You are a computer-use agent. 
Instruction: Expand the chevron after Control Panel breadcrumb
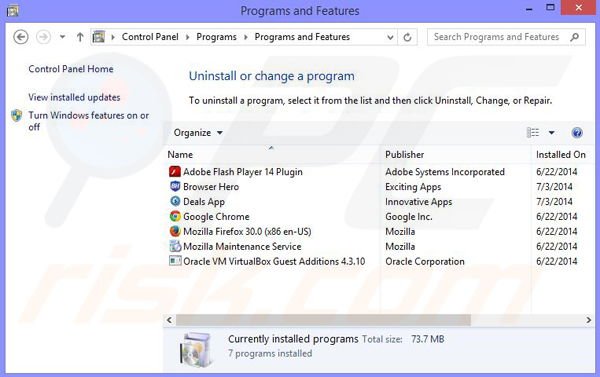188,37
